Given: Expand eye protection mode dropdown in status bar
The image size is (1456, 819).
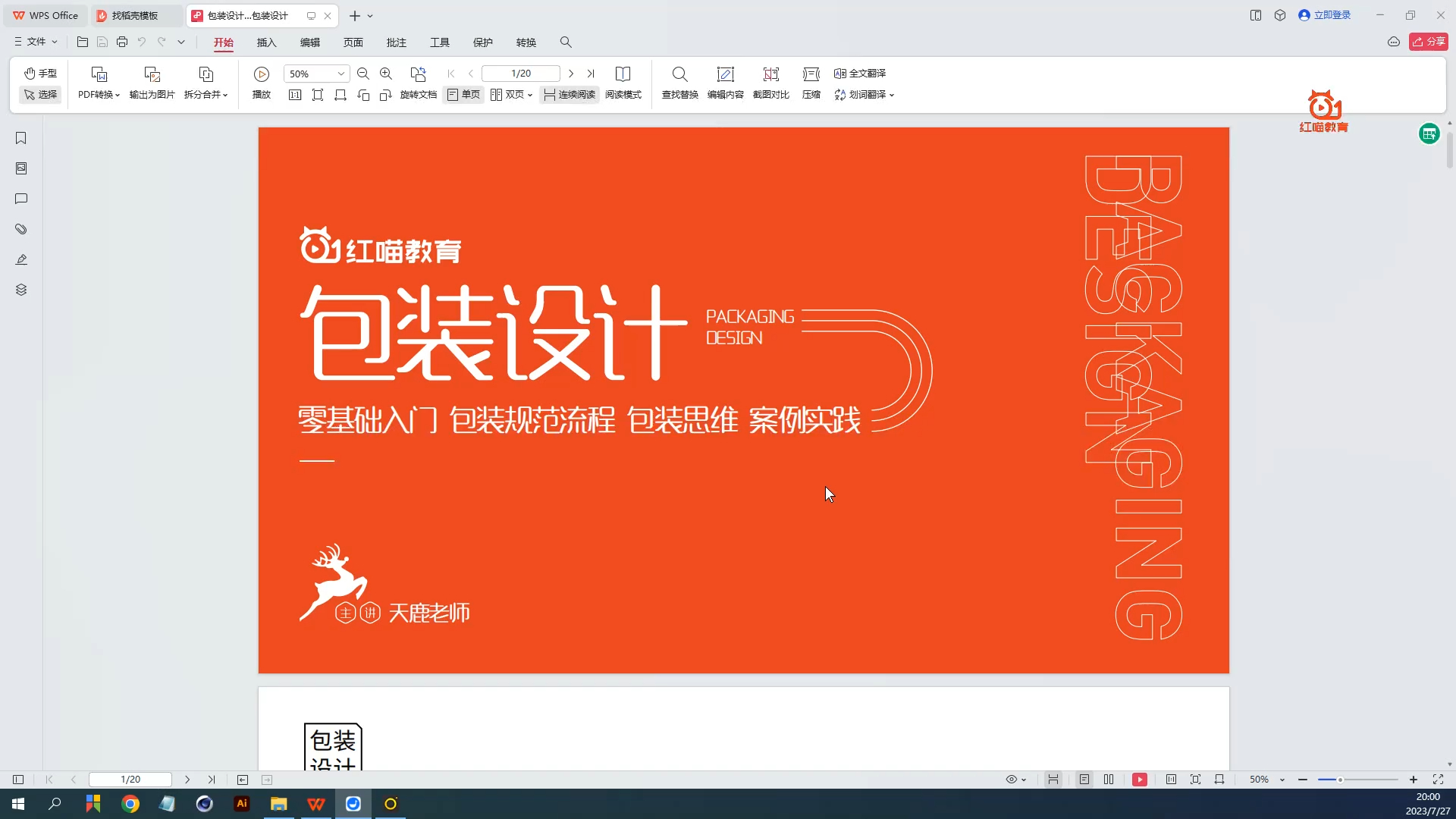Looking at the screenshot, I should [1024, 780].
